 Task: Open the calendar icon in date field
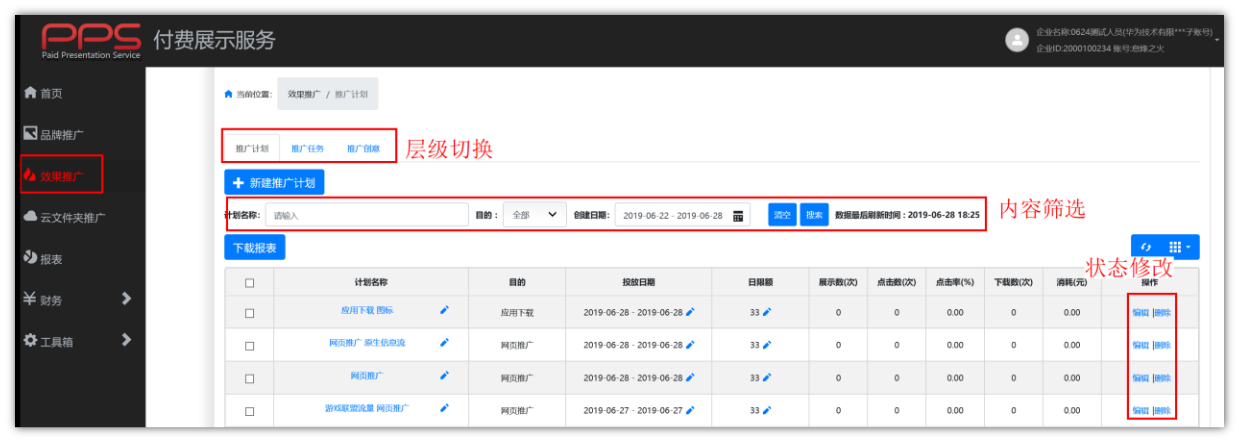point(738,215)
